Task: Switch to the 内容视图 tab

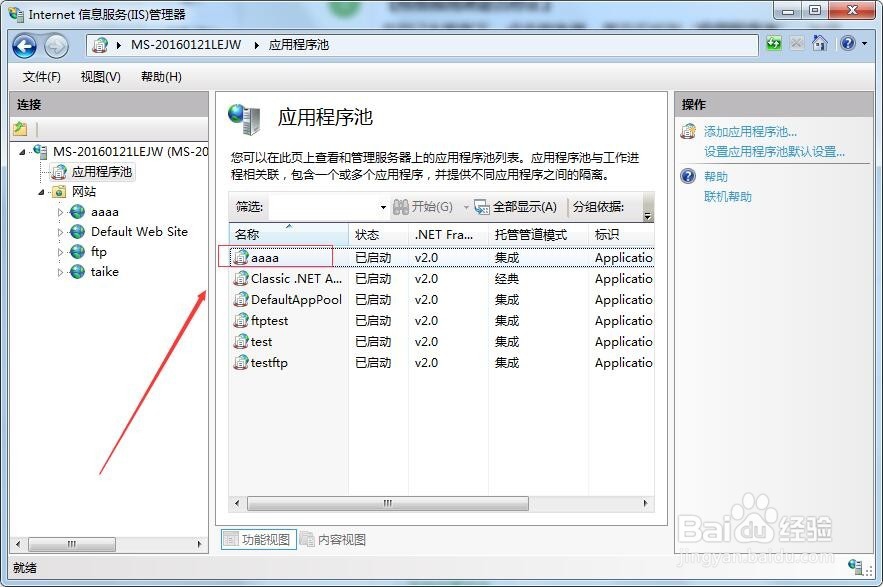Action: (338, 539)
